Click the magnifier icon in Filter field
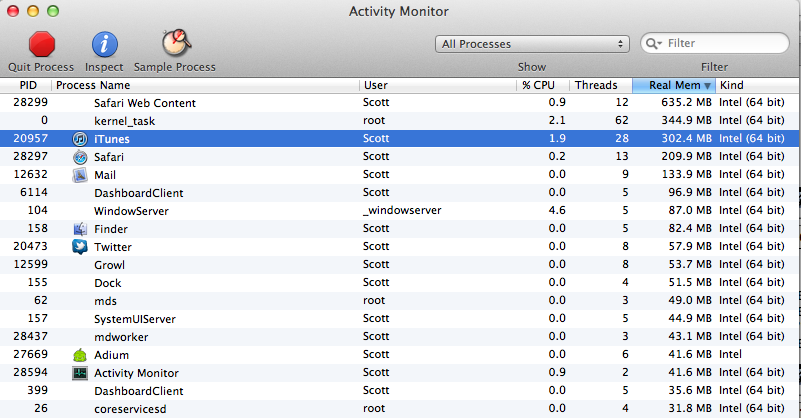Viewport: 801px width, 418px height. click(653, 43)
